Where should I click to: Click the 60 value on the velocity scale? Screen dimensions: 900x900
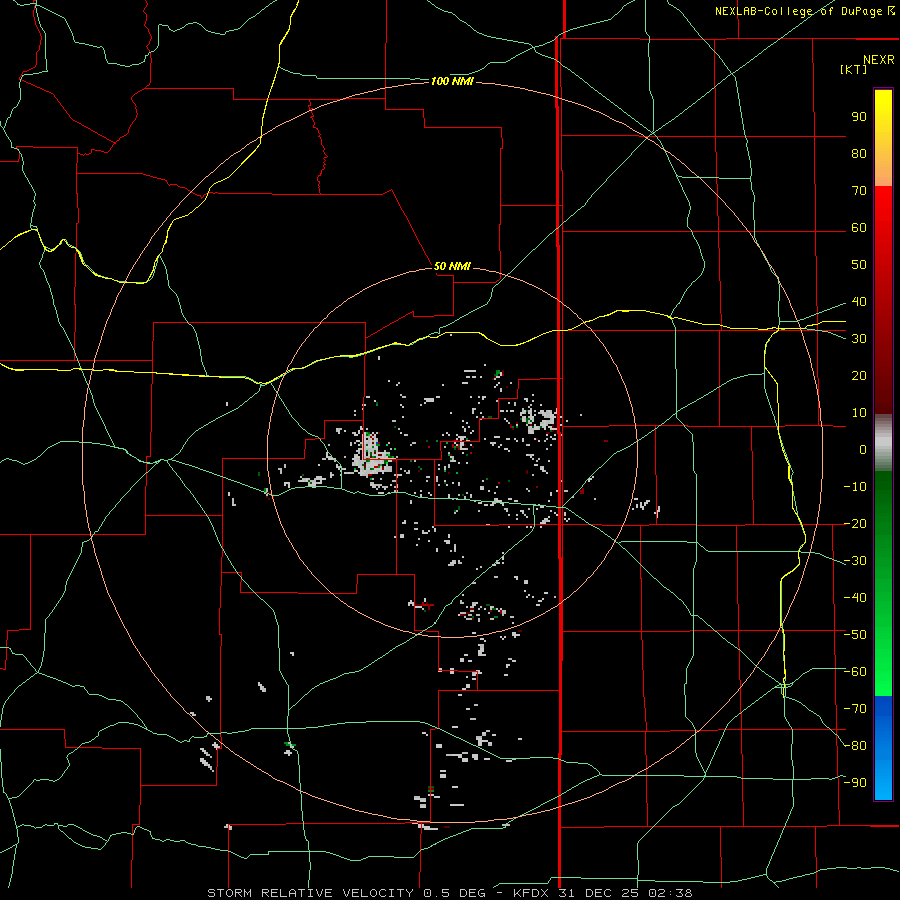click(859, 228)
